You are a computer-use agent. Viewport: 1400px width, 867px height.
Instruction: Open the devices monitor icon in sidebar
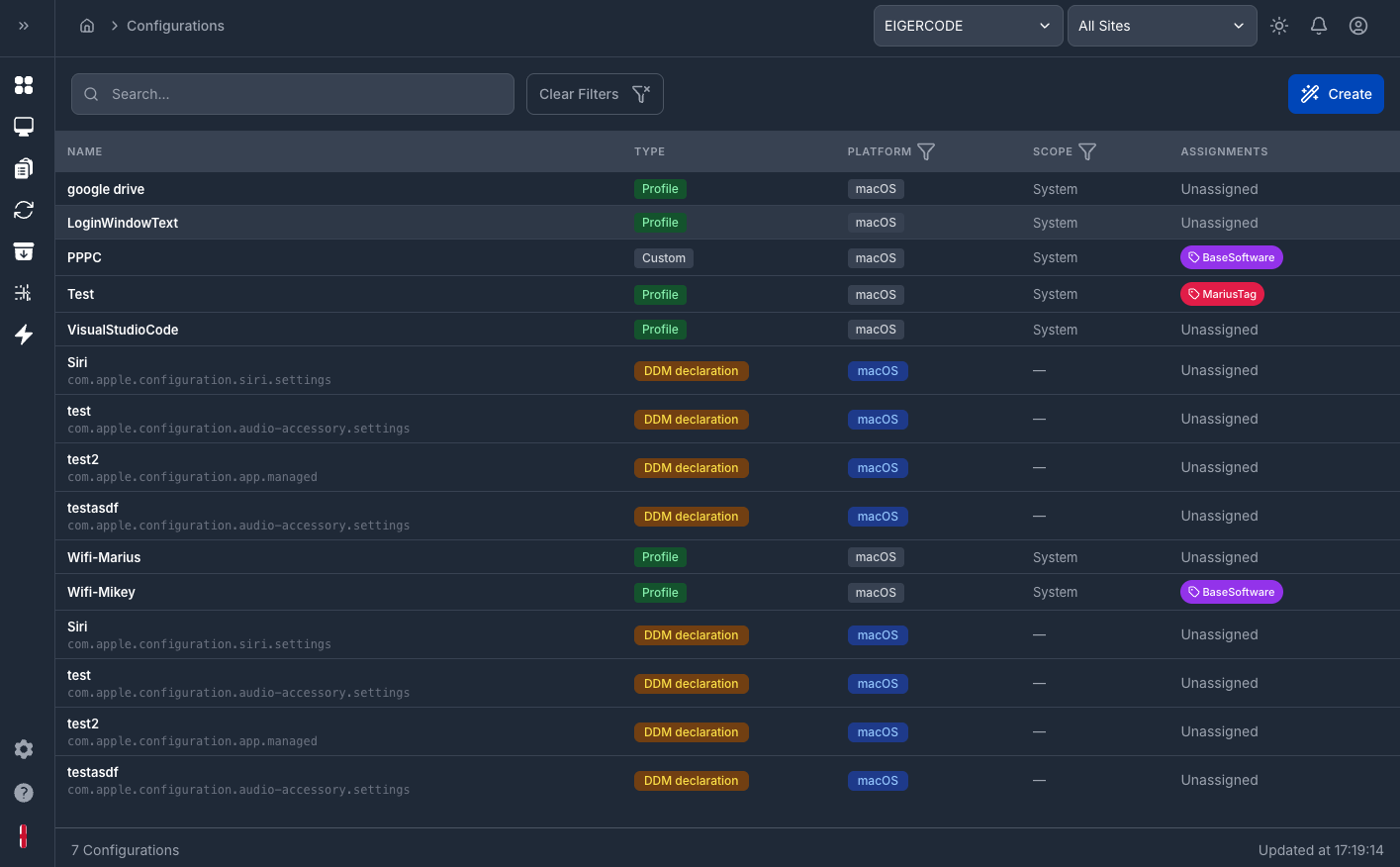pyautogui.click(x=24, y=127)
